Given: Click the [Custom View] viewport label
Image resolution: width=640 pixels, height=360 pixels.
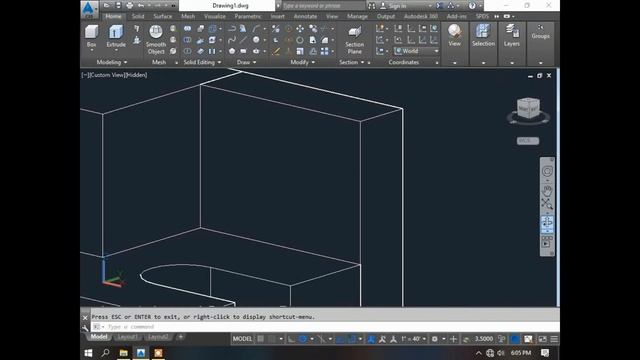Looking at the screenshot, I should coord(108,75).
